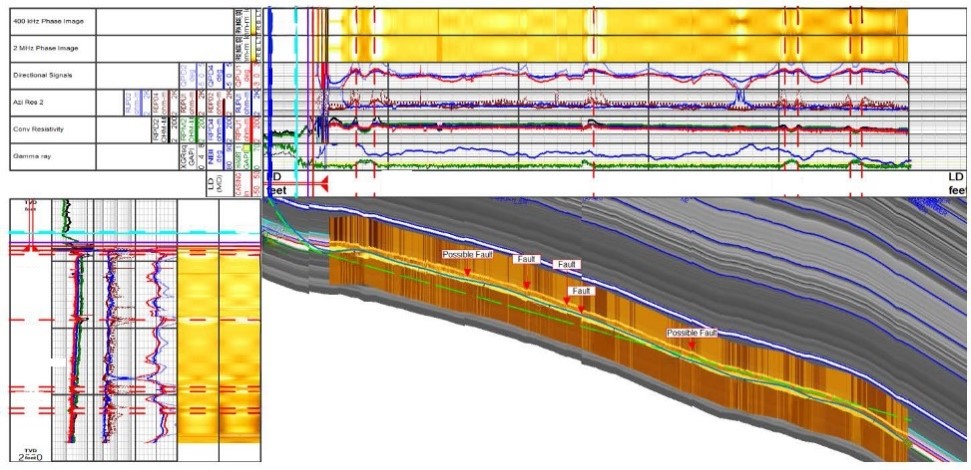Select the 400 kHz Phase Image track
The height and width of the screenshot is (470, 971).
[x=46, y=21]
